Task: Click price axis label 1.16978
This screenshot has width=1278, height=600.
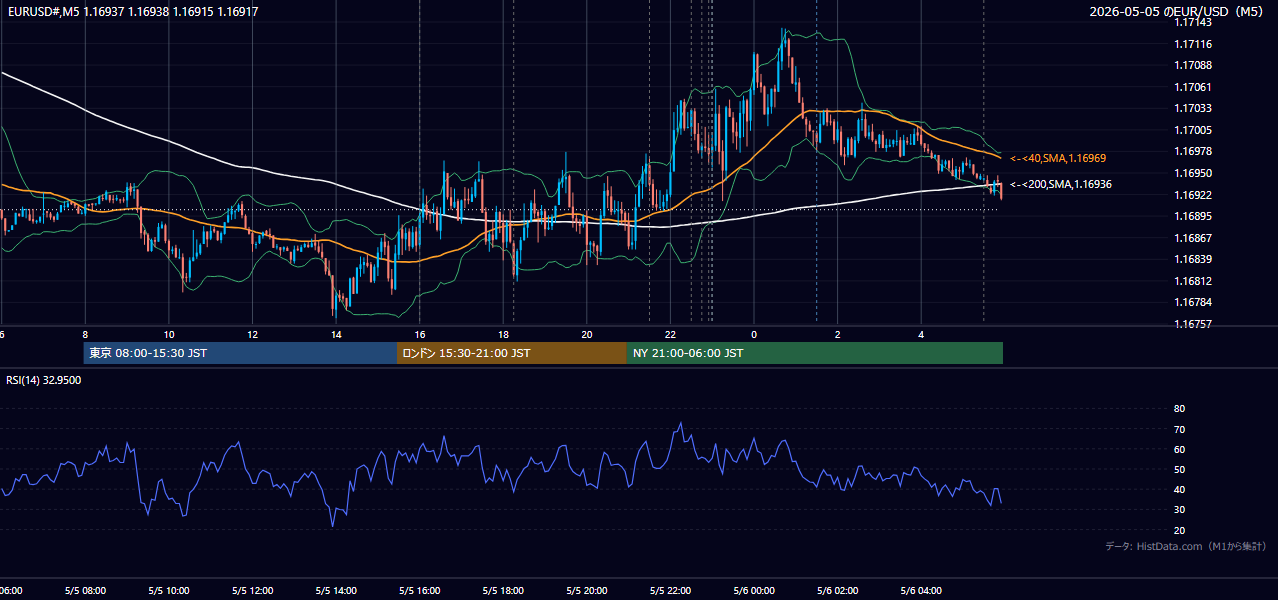Action: (x=1194, y=151)
